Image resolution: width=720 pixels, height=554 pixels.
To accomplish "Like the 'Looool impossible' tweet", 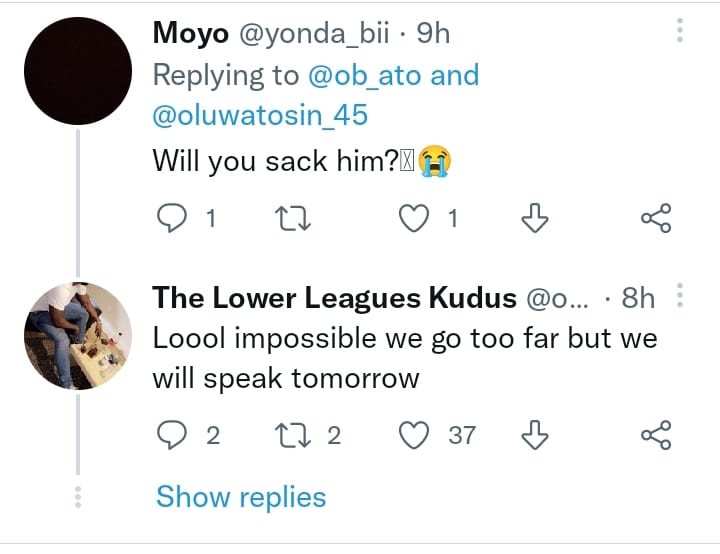I will 414,435.
